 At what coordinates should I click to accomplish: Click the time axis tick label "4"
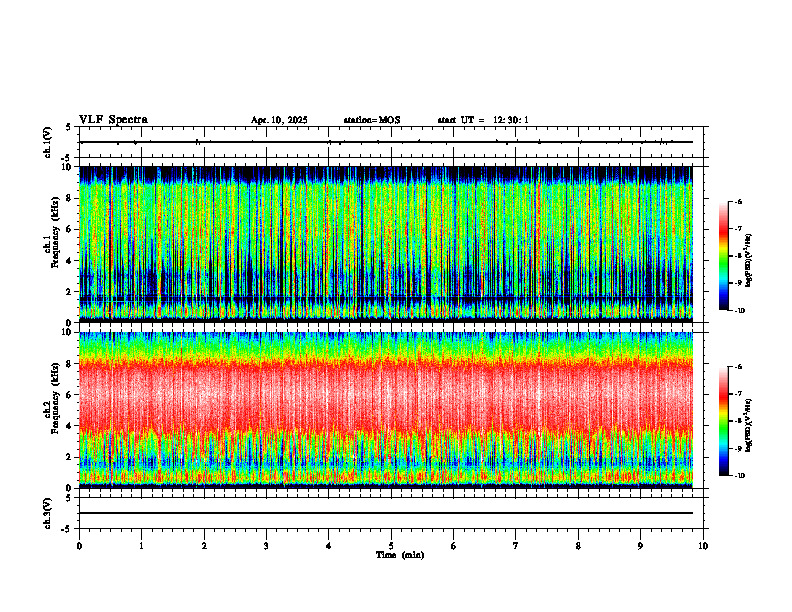[x=329, y=546]
